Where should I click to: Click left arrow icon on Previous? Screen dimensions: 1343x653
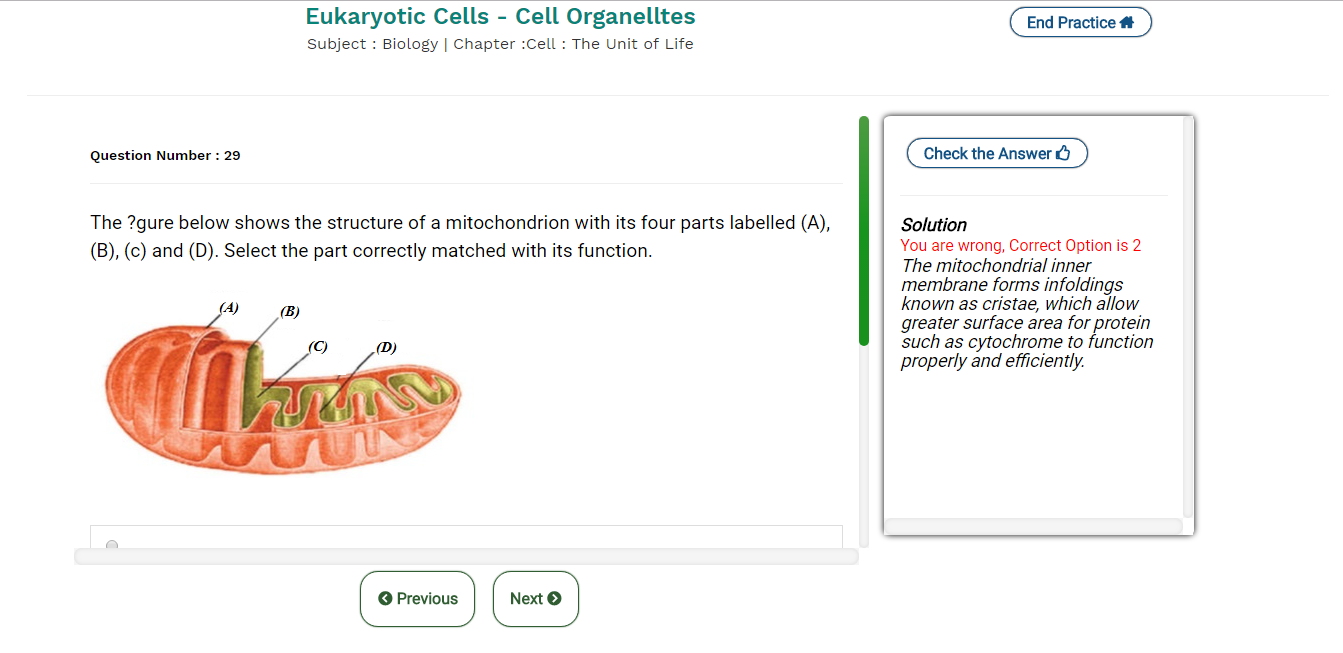[x=385, y=599]
